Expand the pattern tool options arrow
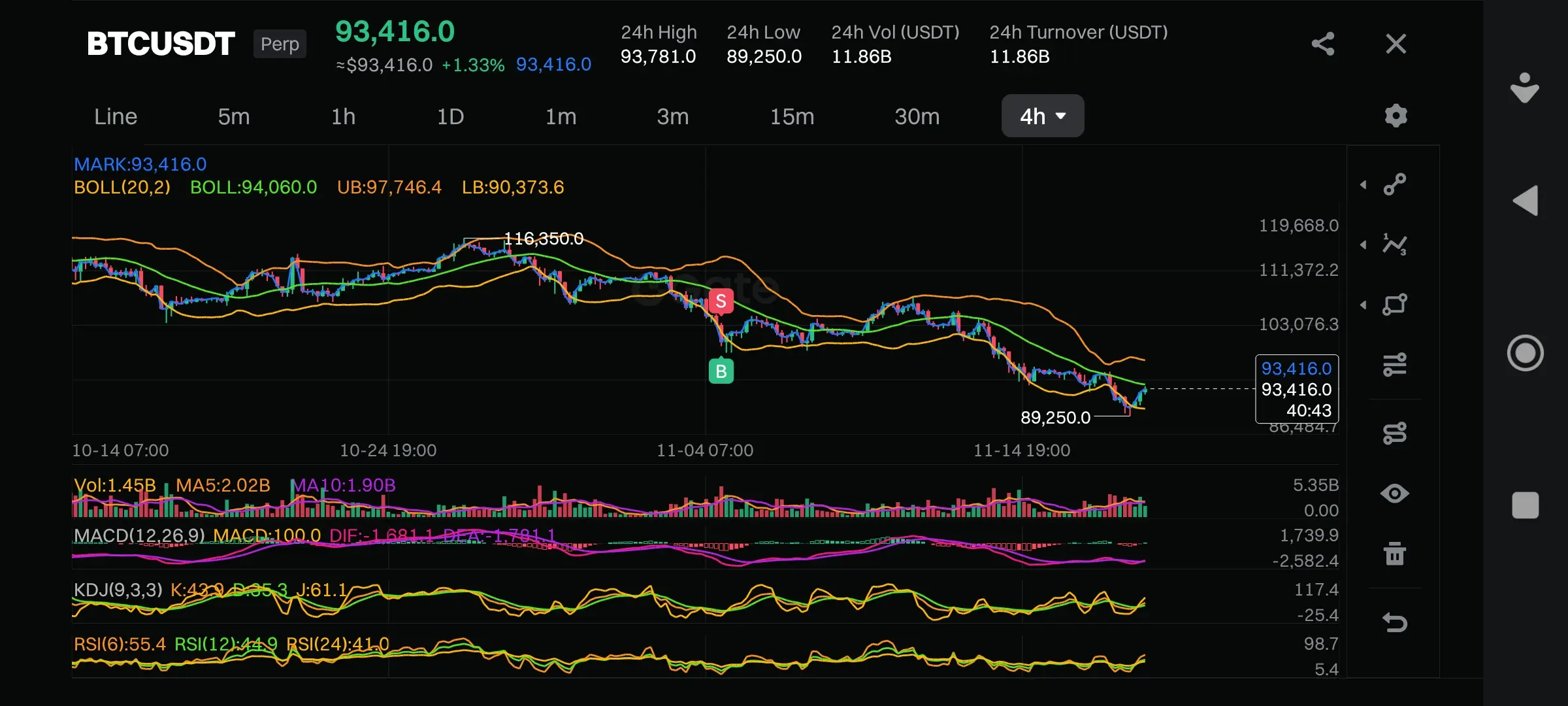The height and width of the screenshot is (706, 1568). [x=1364, y=245]
